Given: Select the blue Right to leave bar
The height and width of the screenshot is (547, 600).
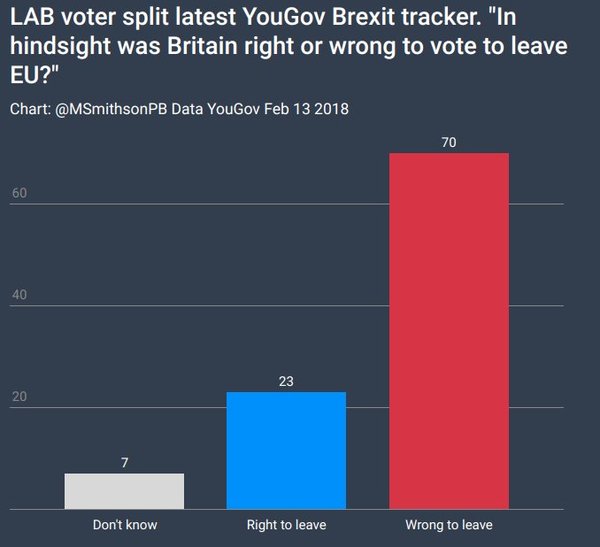Looking at the screenshot, I should pyautogui.click(x=286, y=450).
